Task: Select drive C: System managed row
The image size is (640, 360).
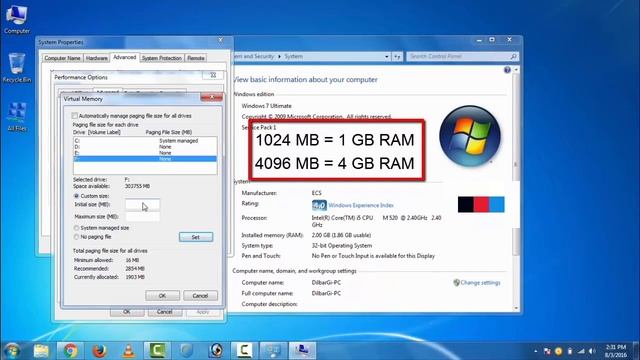Action: coord(145,140)
